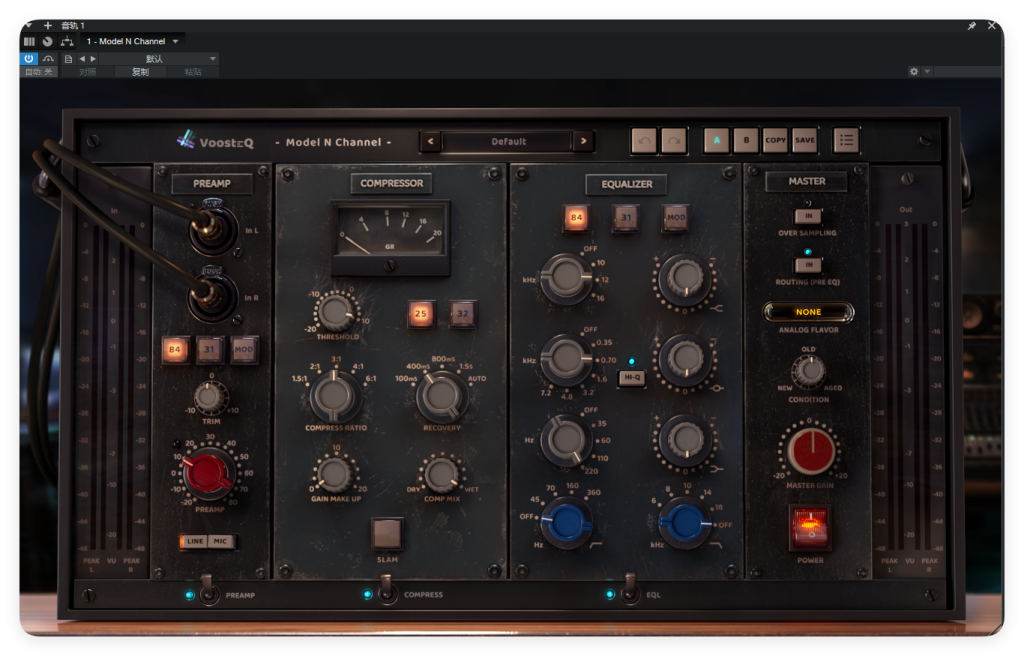Select previous VoosteQ preset with left arrow
The image size is (1024, 656).
tap(430, 141)
